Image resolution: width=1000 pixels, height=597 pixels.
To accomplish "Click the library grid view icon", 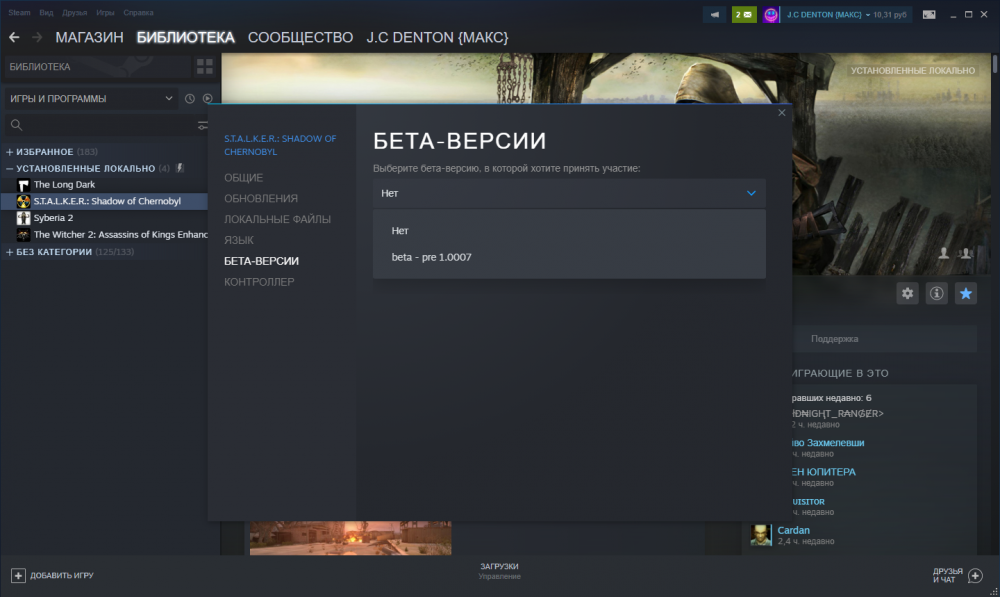I will tap(205, 67).
